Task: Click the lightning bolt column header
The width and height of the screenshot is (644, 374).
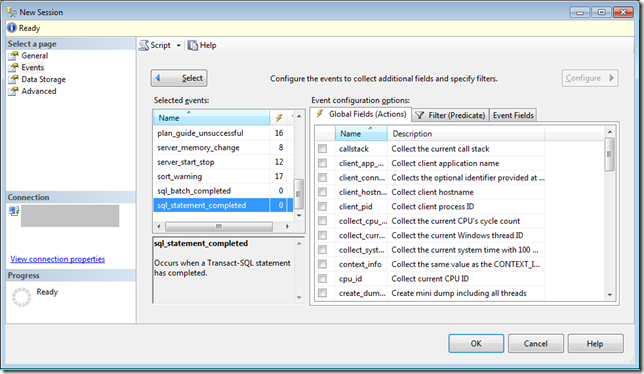Action: (278, 118)
